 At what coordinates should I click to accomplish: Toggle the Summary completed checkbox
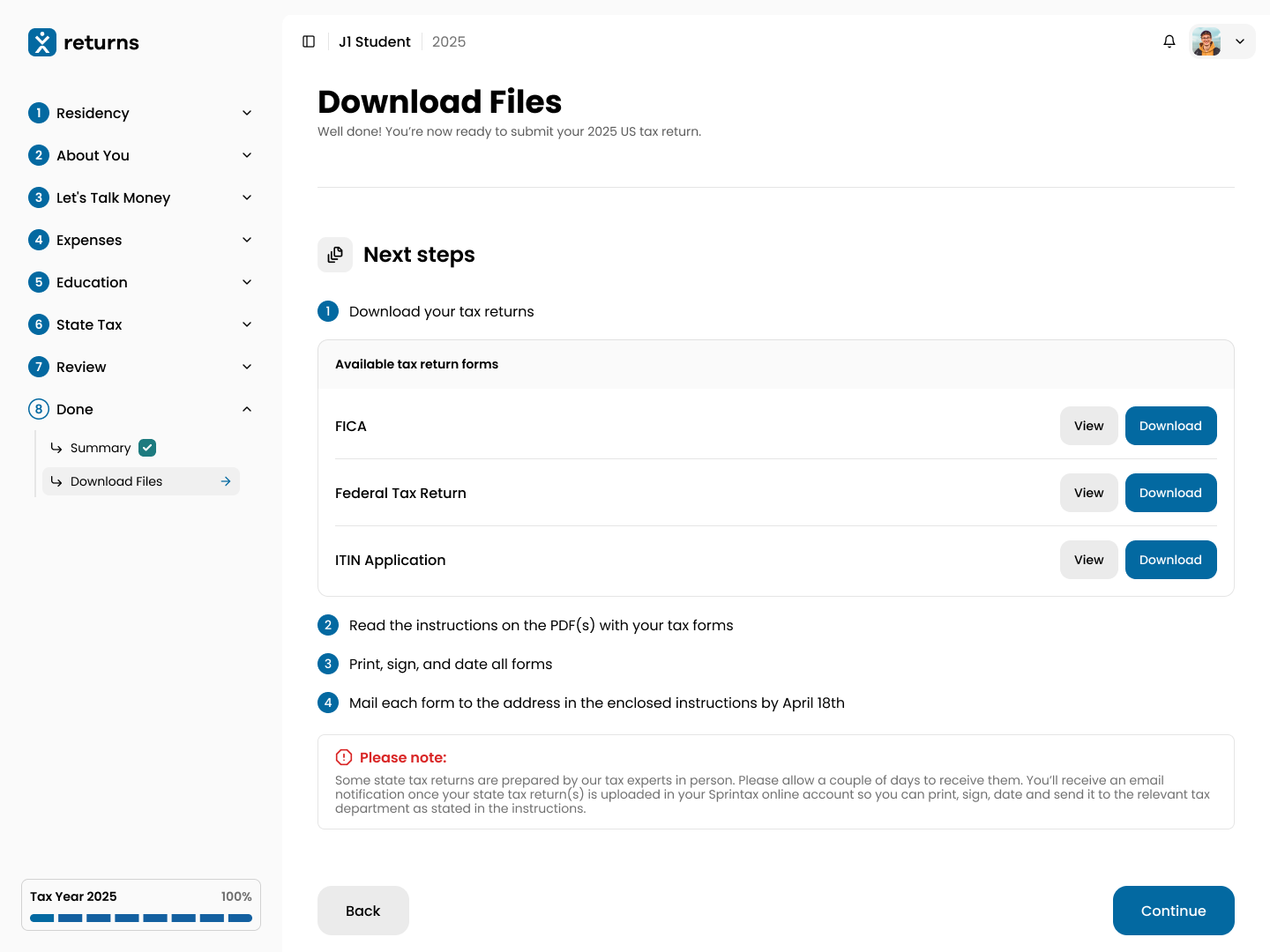tap(147, 448)
